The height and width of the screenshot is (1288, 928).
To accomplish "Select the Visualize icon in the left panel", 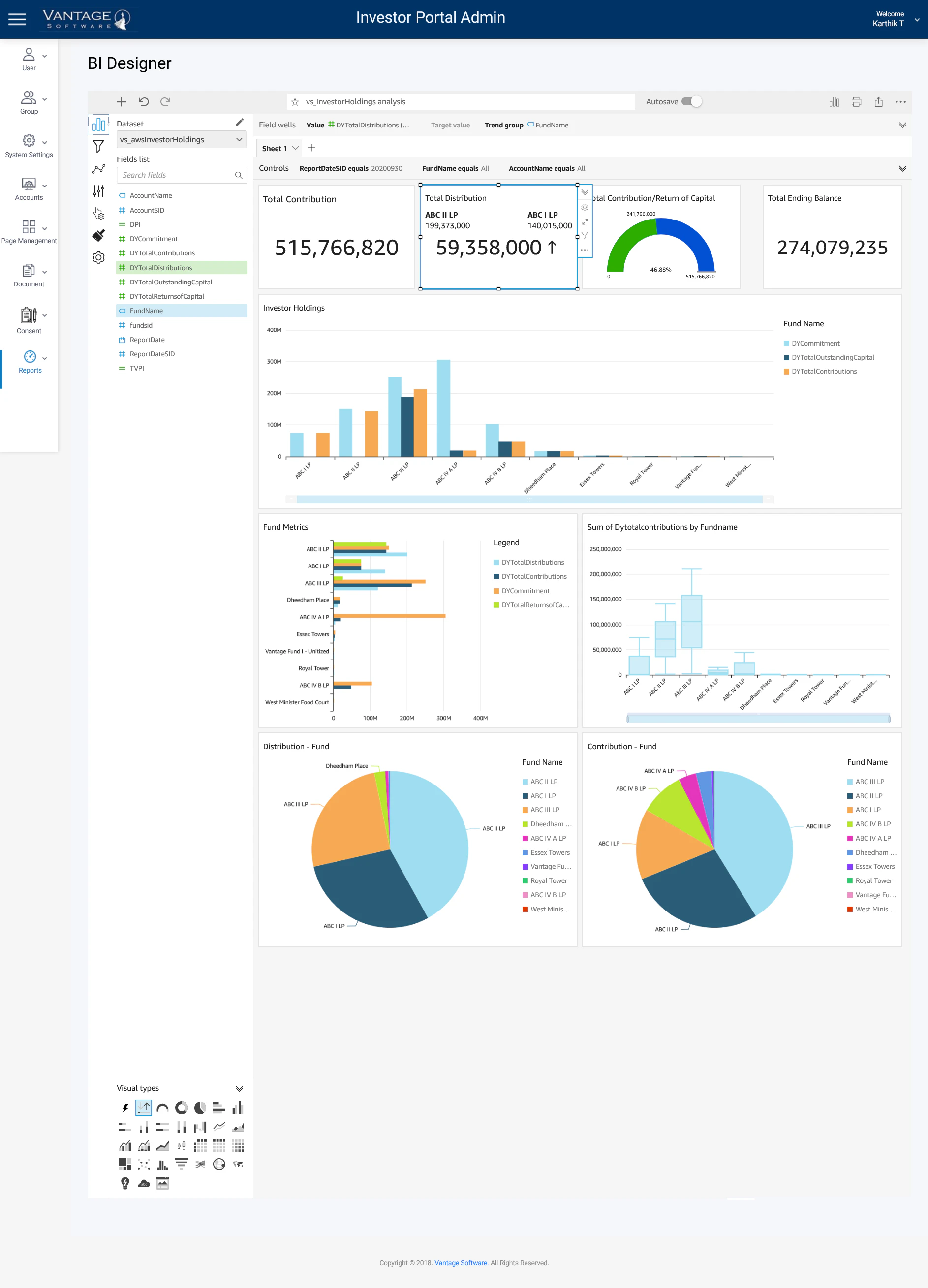I will [x=98, y=124].
